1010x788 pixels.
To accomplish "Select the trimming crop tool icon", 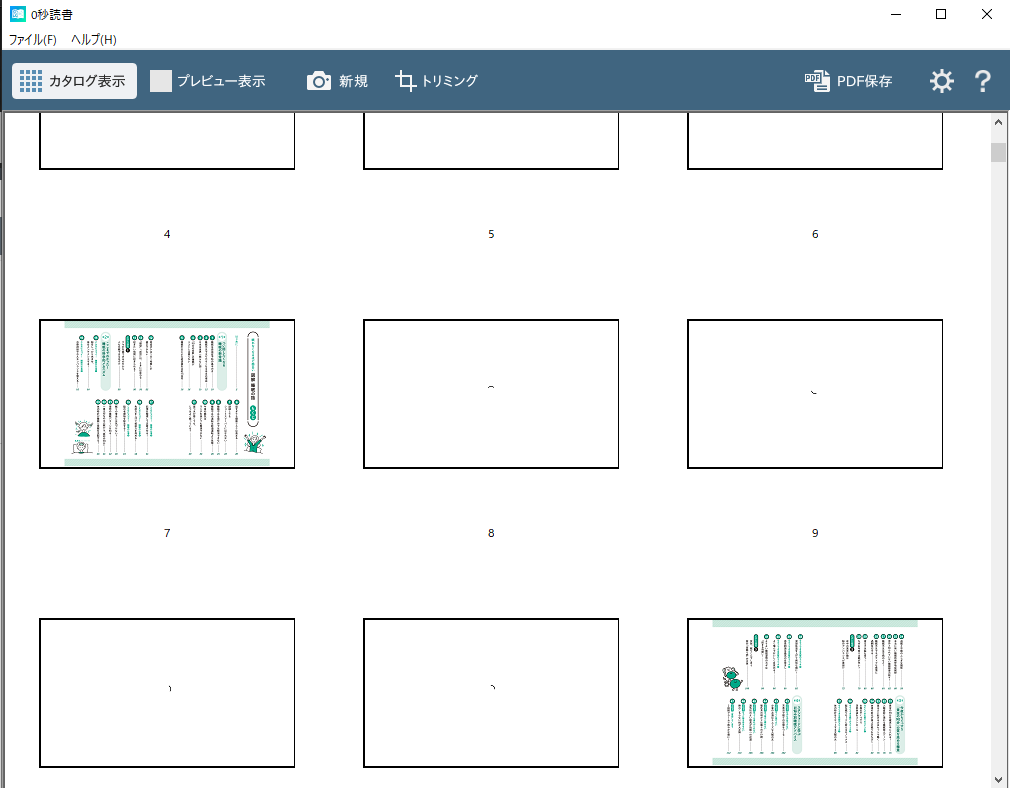I will click(x=405, y=81).
